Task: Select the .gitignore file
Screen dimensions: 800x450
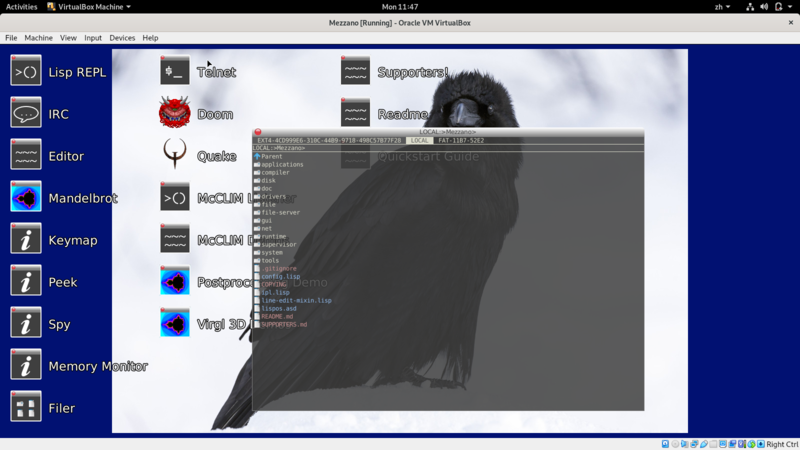Action: tap(275, 268)
